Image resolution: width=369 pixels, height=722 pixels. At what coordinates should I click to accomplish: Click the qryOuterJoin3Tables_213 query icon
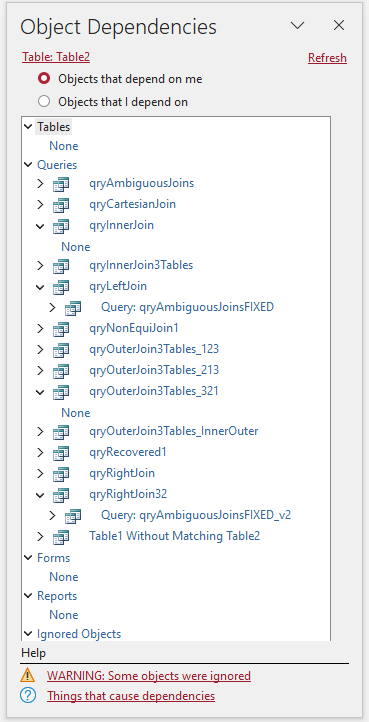[x=61, y=371]
